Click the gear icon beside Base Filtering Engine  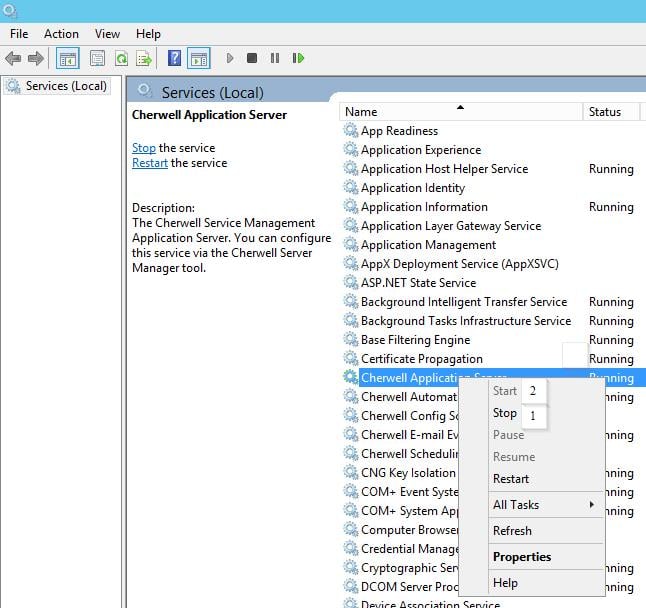coord(351,339)
